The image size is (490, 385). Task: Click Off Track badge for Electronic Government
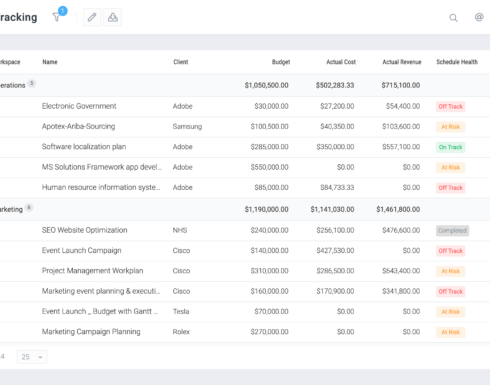pyautogui.click(x=450, y=107)
